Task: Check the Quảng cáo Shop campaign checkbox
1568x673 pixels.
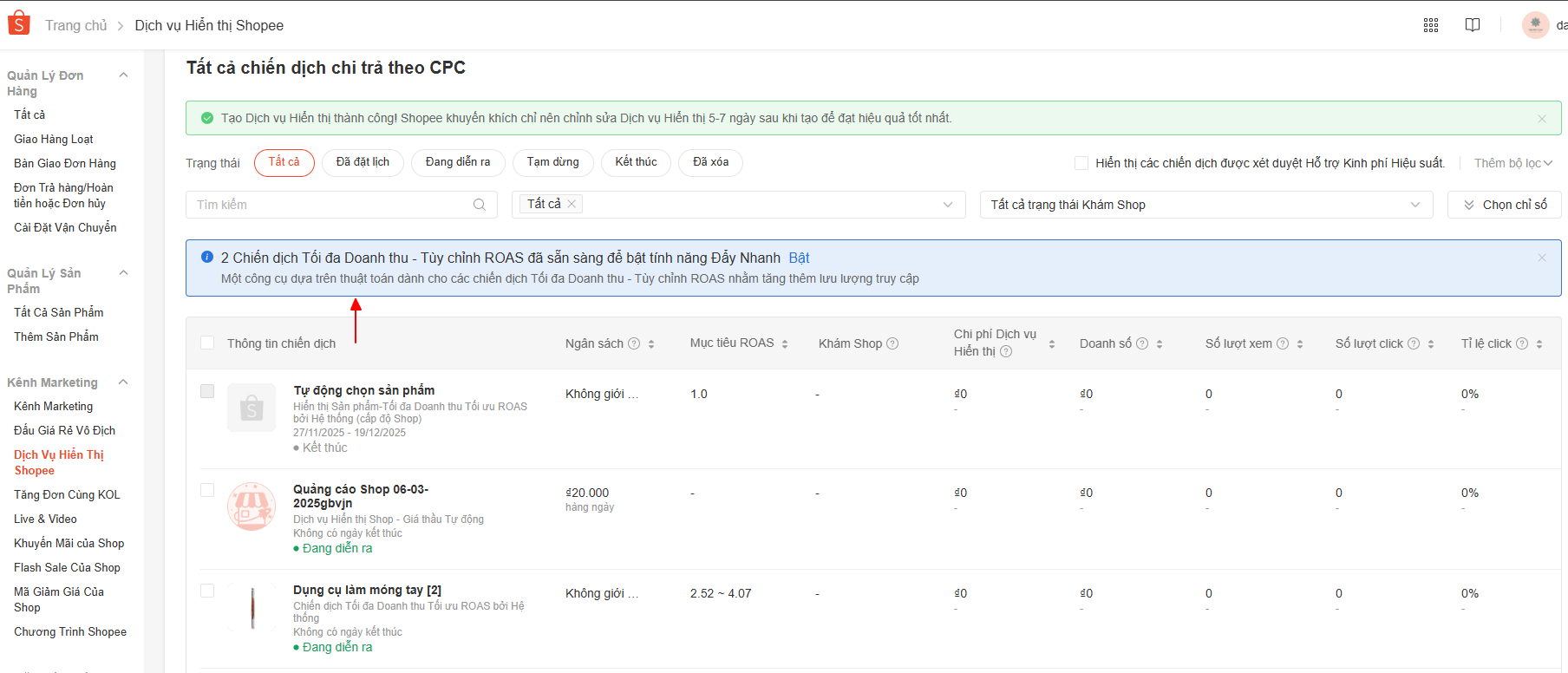Action: [x=207, y=490]
